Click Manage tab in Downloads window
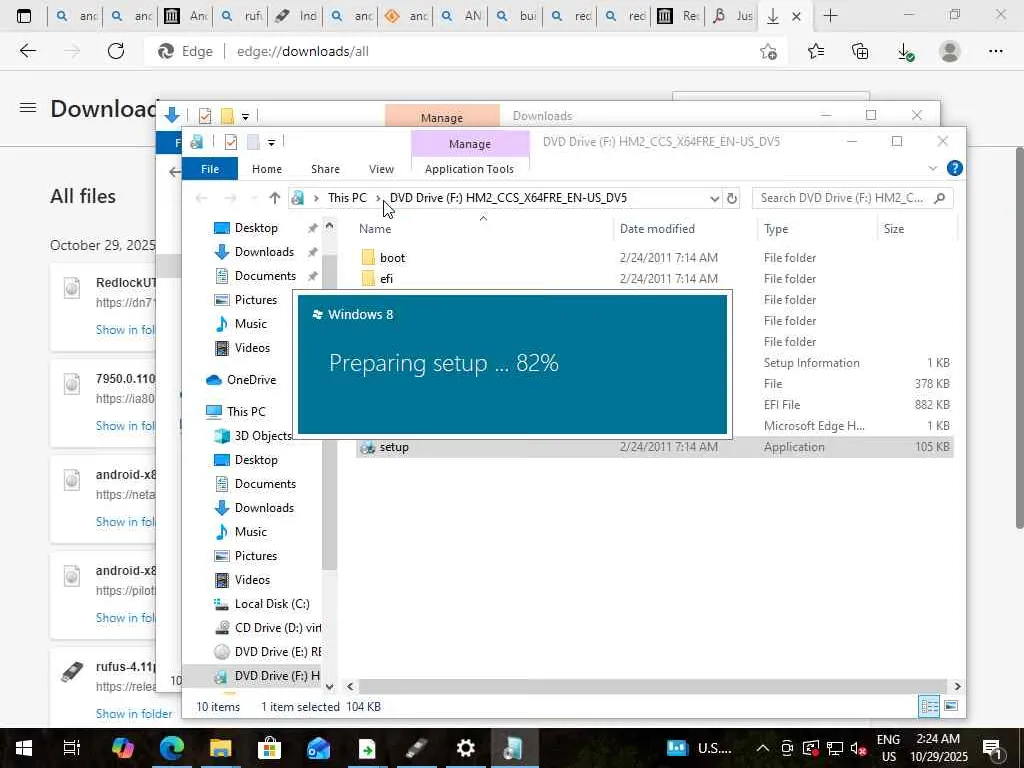 pos(441,117)
